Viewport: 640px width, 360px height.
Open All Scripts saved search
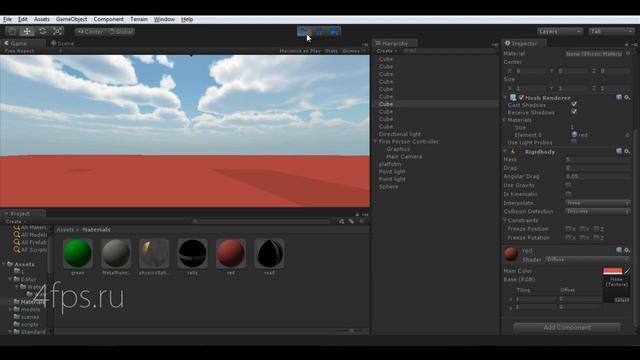30,250
